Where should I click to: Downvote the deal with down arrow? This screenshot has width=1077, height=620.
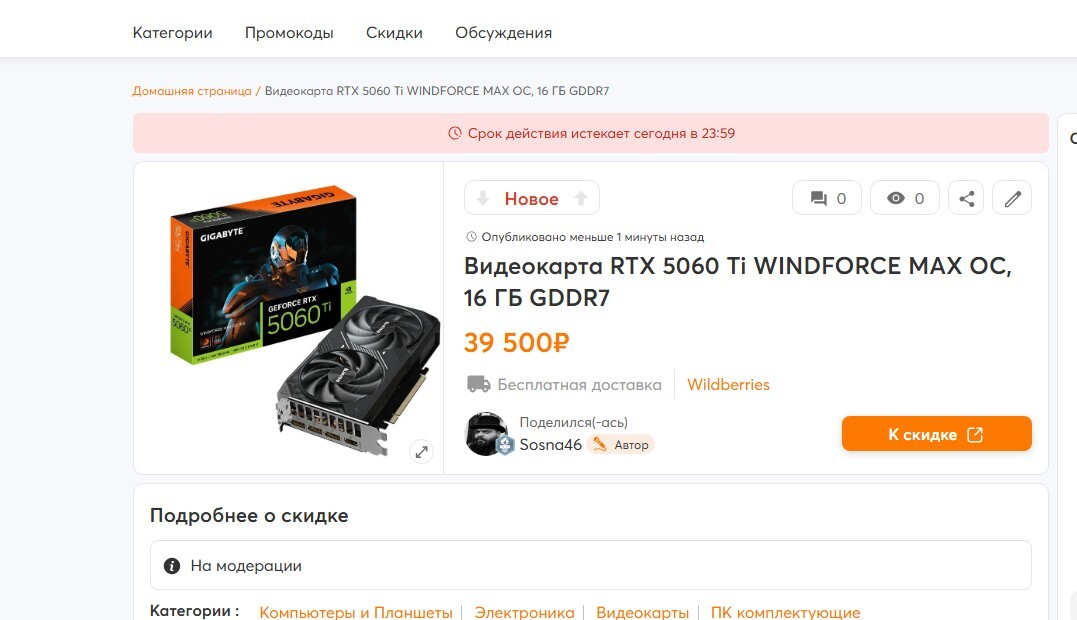483,198
